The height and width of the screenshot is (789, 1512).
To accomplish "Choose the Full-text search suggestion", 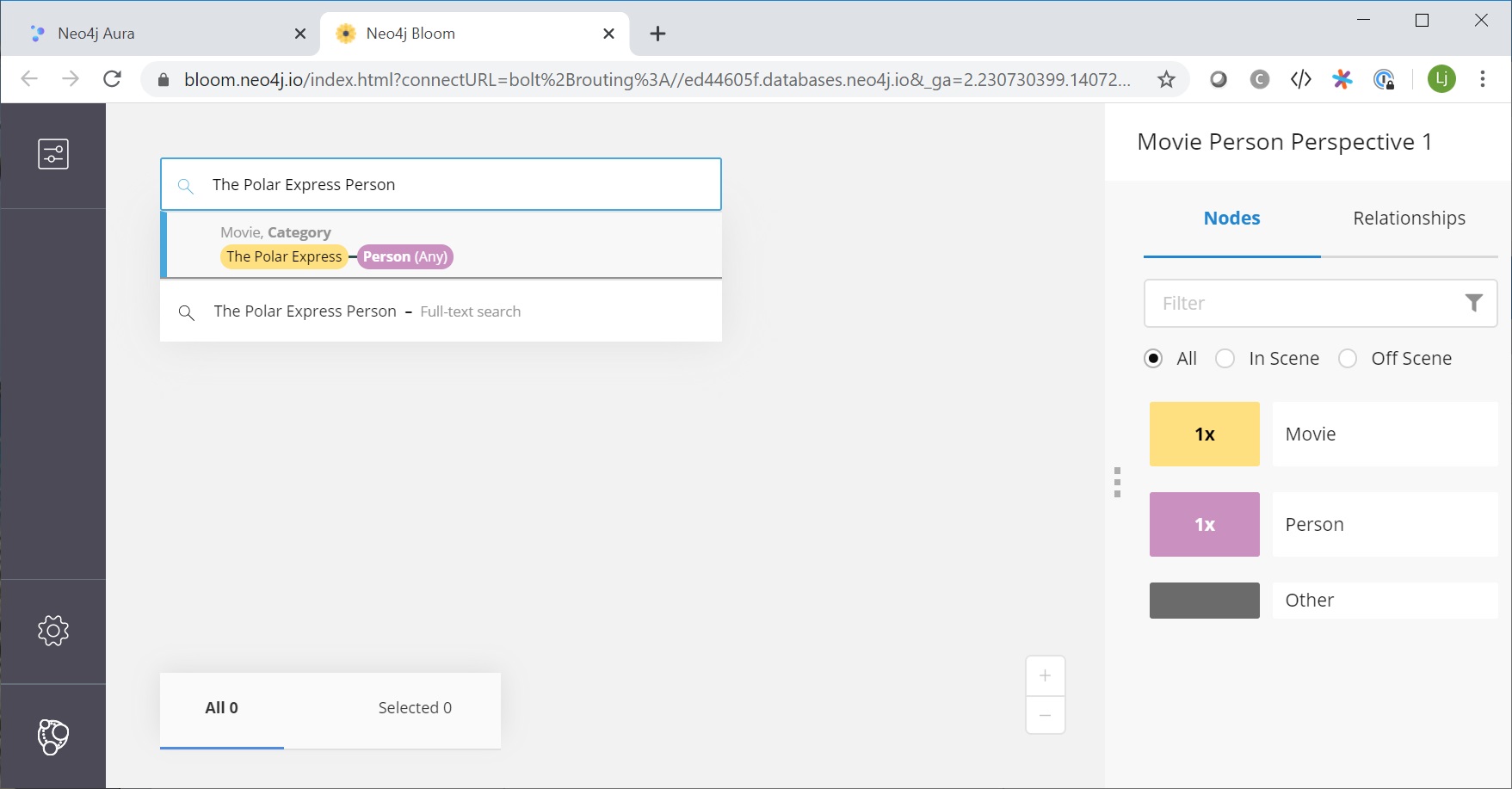I will (441, 311).
